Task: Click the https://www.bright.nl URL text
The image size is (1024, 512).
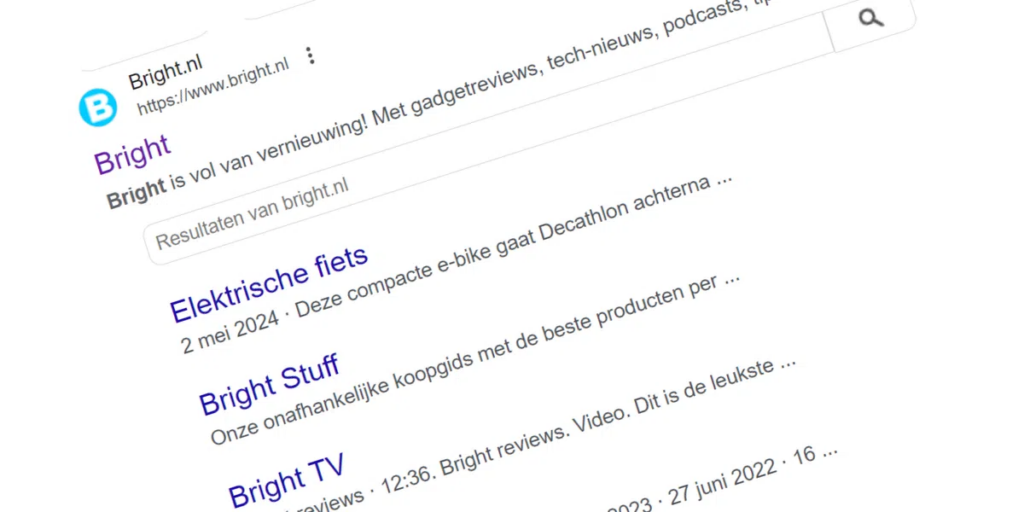Action: point(213,86)
